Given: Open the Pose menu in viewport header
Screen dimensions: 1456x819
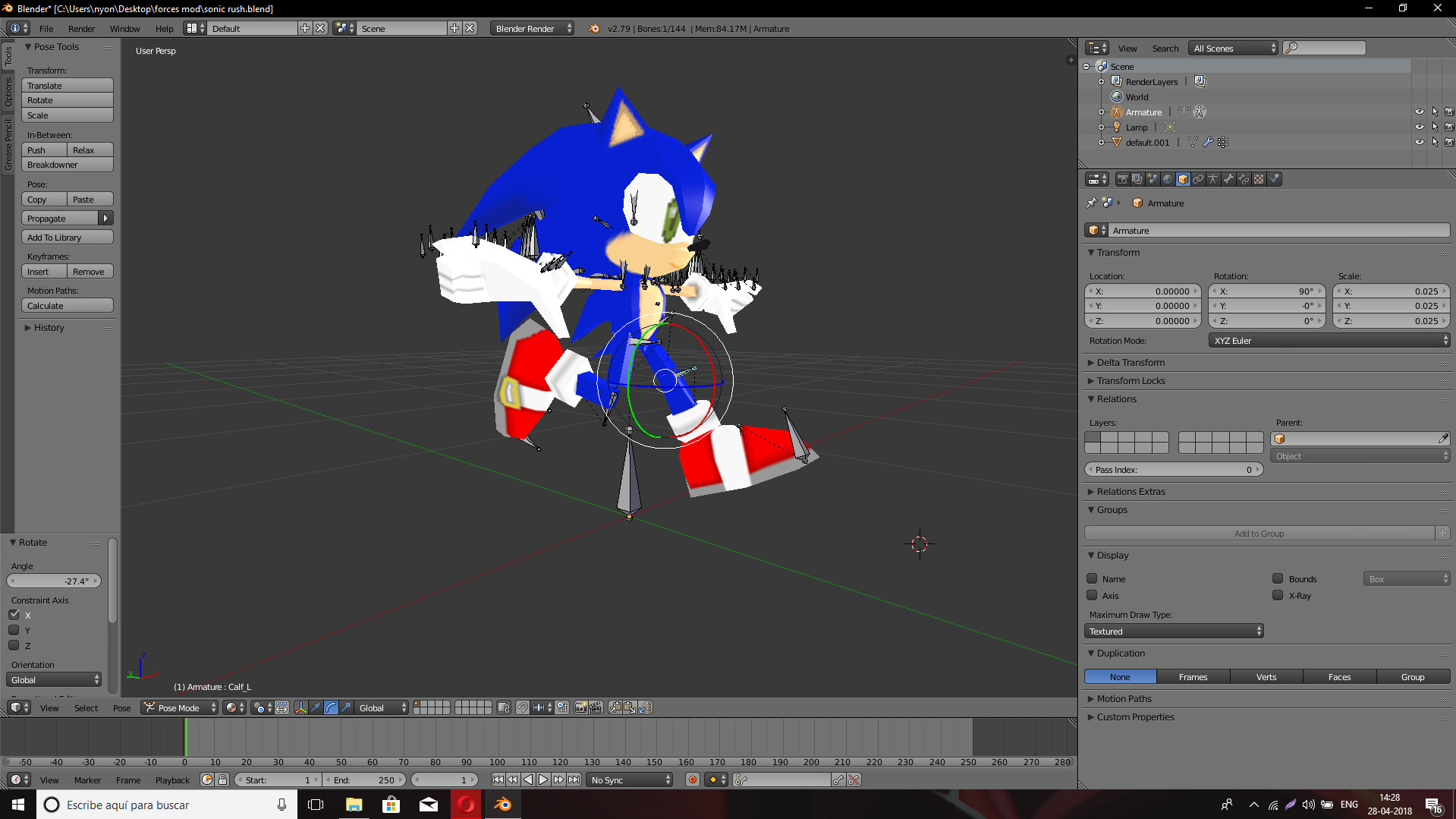Looking at the screenshot, I should click(x=121, y=707).
